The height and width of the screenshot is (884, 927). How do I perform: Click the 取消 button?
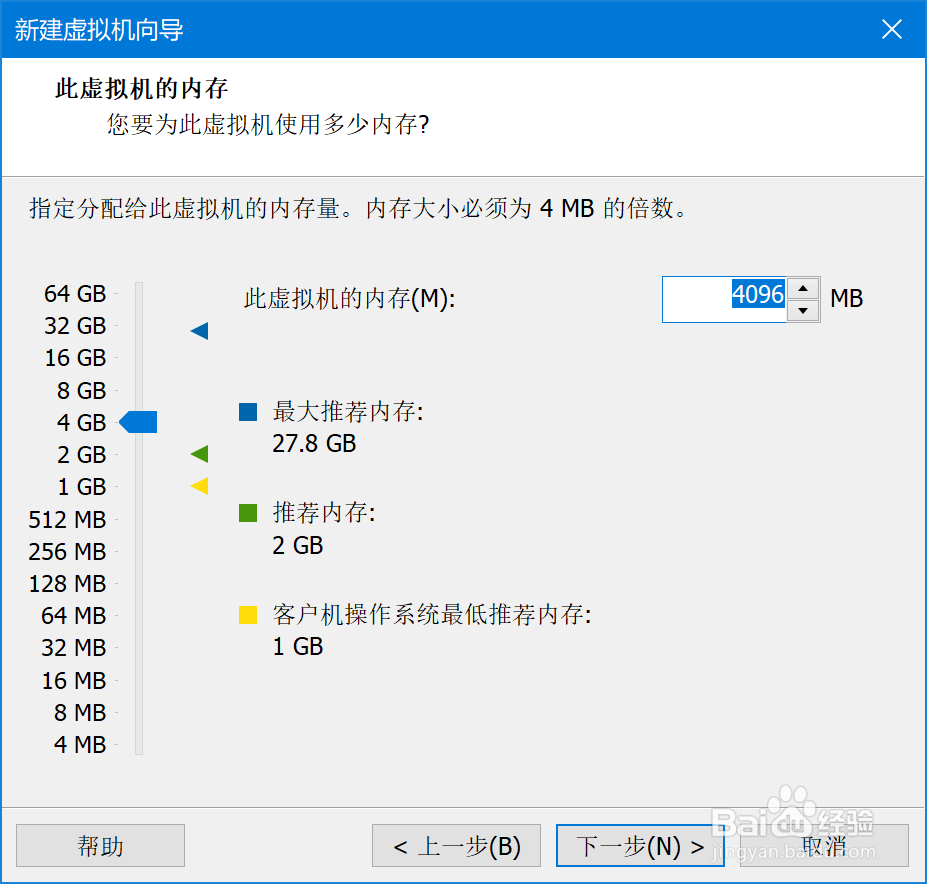click(824, 846)
